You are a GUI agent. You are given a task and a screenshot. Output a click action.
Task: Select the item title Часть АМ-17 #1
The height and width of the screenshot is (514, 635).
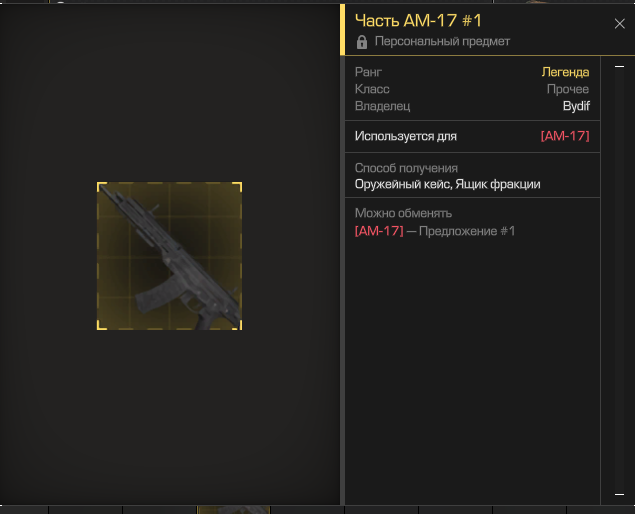coord(418,21)
